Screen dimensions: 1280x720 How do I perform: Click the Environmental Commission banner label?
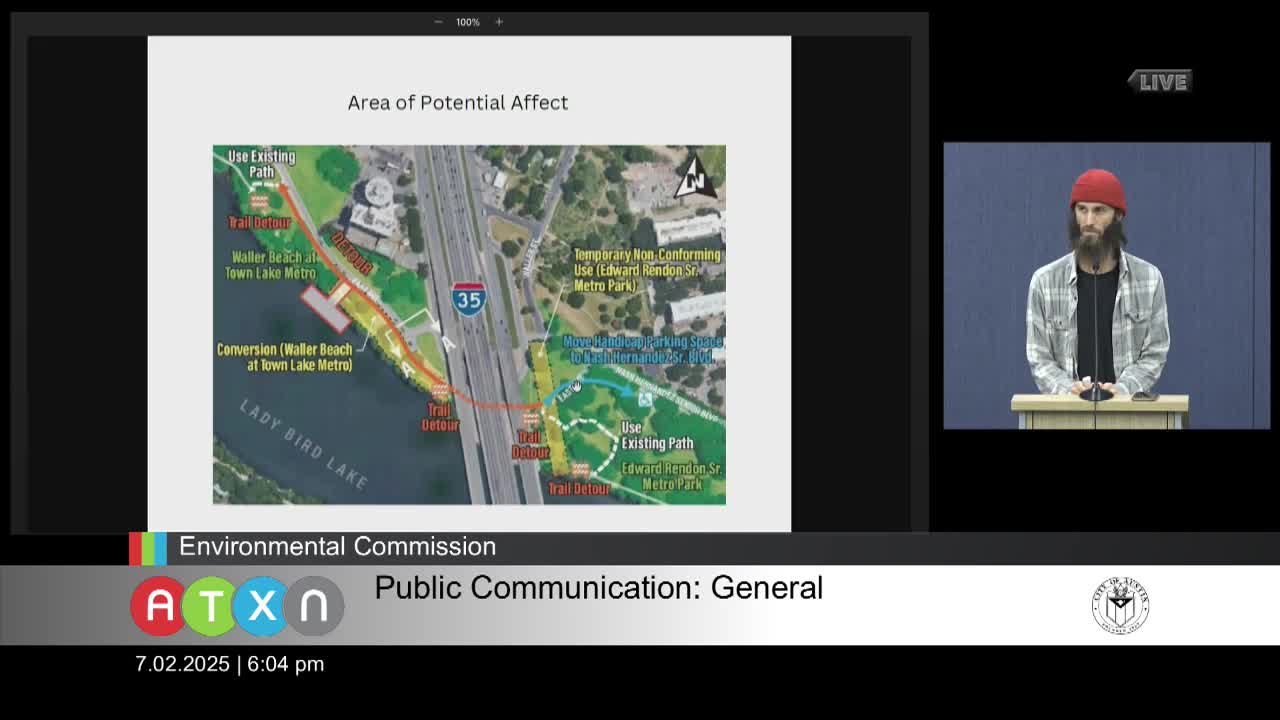(x=337, y=547)
